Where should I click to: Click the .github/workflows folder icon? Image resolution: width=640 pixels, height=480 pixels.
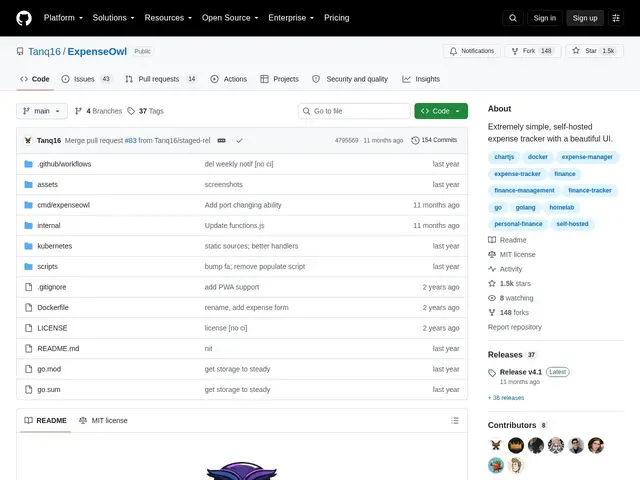pos(28,164)
